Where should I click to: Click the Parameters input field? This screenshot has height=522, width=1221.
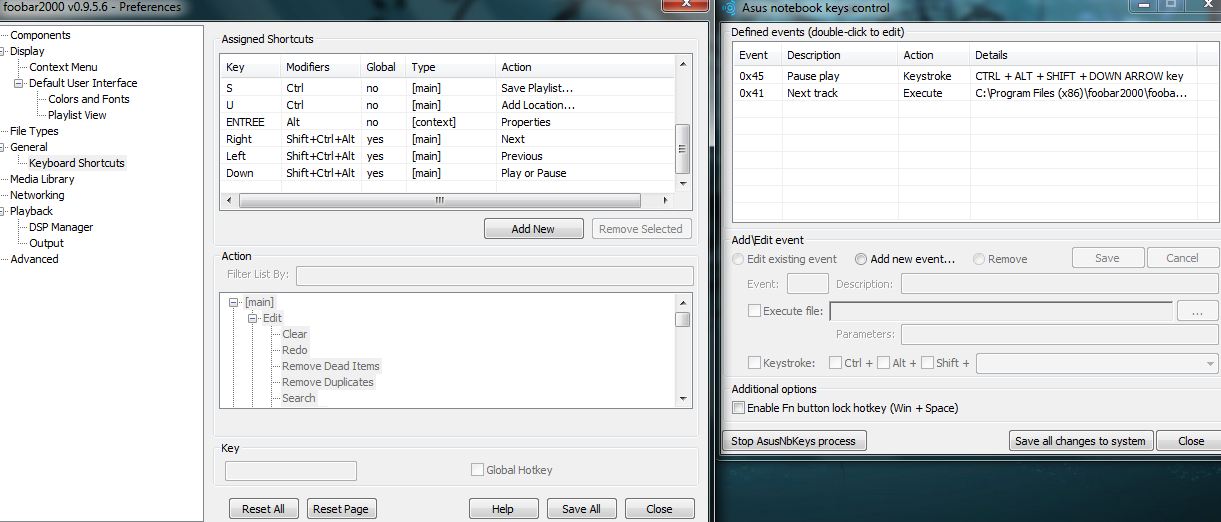click(1059, 334)
